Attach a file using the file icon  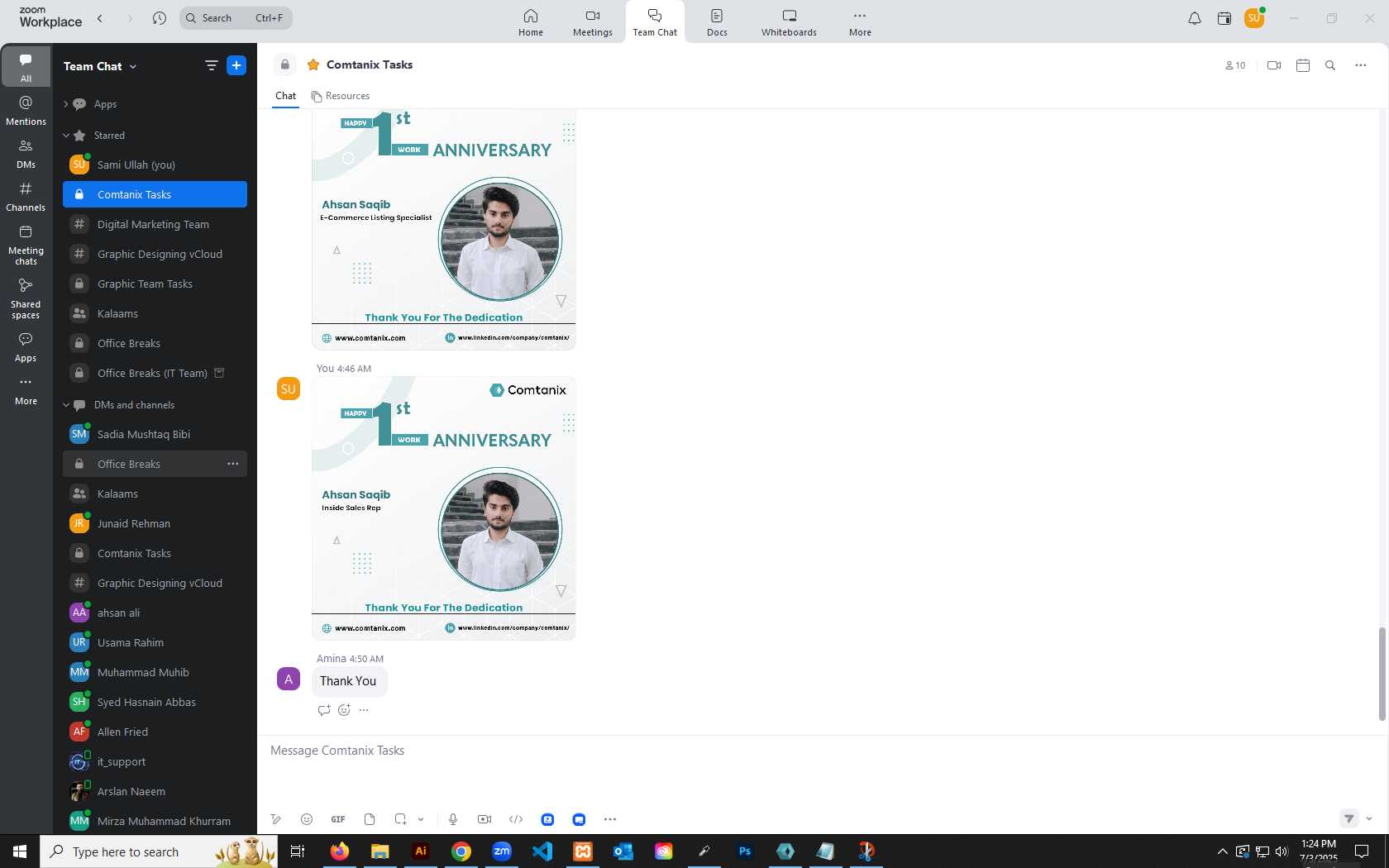[370, 819]
